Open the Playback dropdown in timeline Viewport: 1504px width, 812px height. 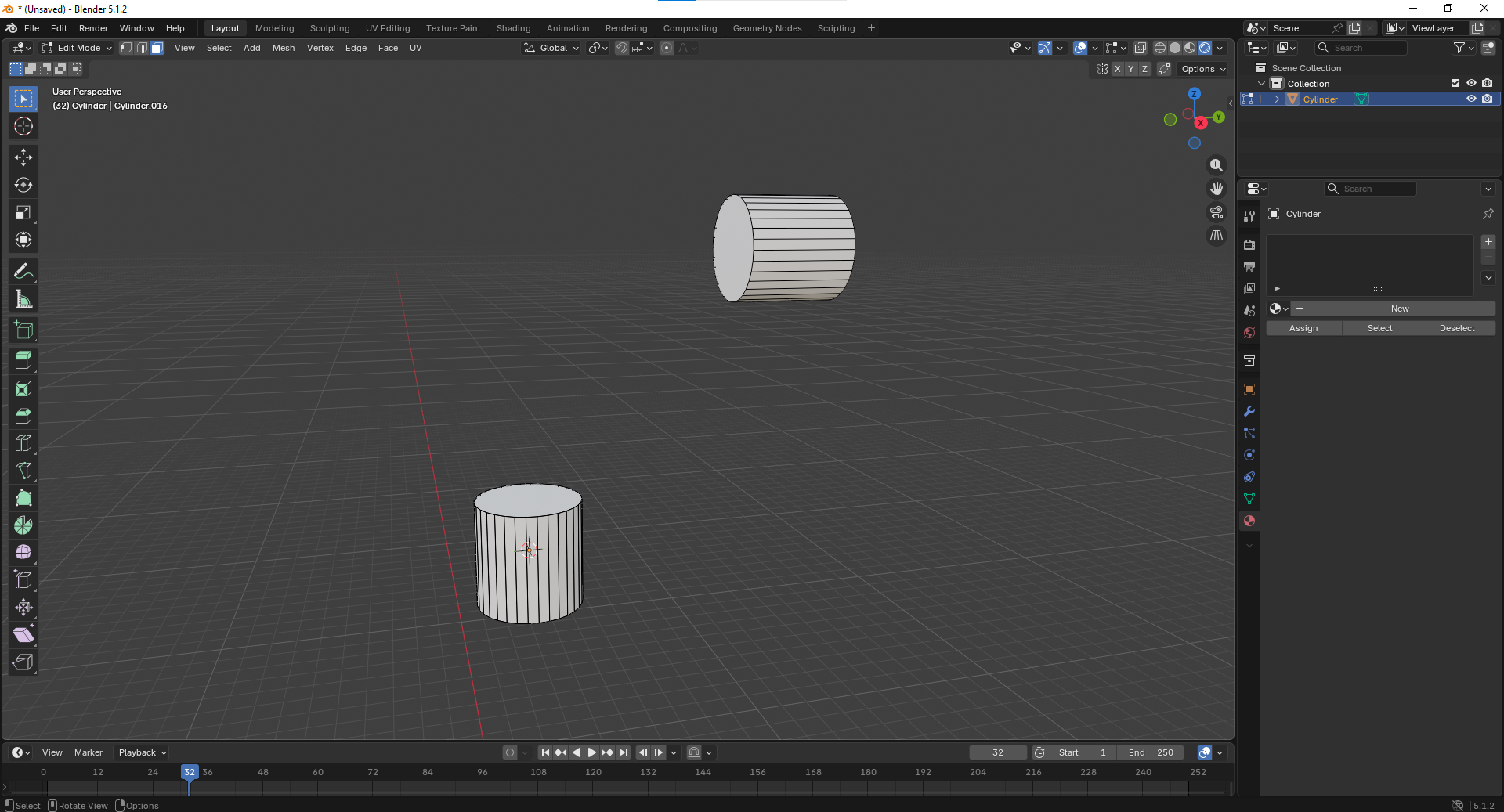tap(142, 752)
